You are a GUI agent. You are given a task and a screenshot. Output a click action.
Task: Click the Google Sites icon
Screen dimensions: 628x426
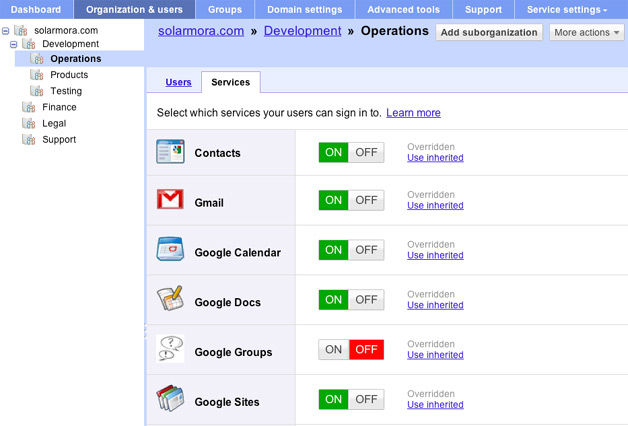coord(170,398)
